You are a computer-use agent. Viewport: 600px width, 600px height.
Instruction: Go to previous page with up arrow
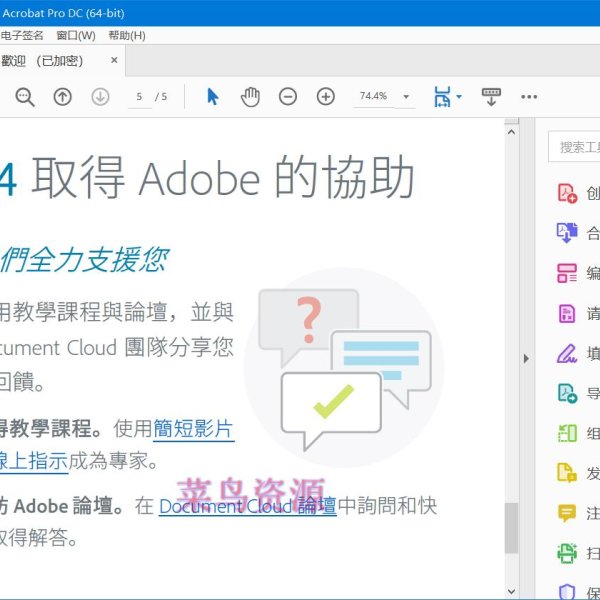(x=62, y=97)
